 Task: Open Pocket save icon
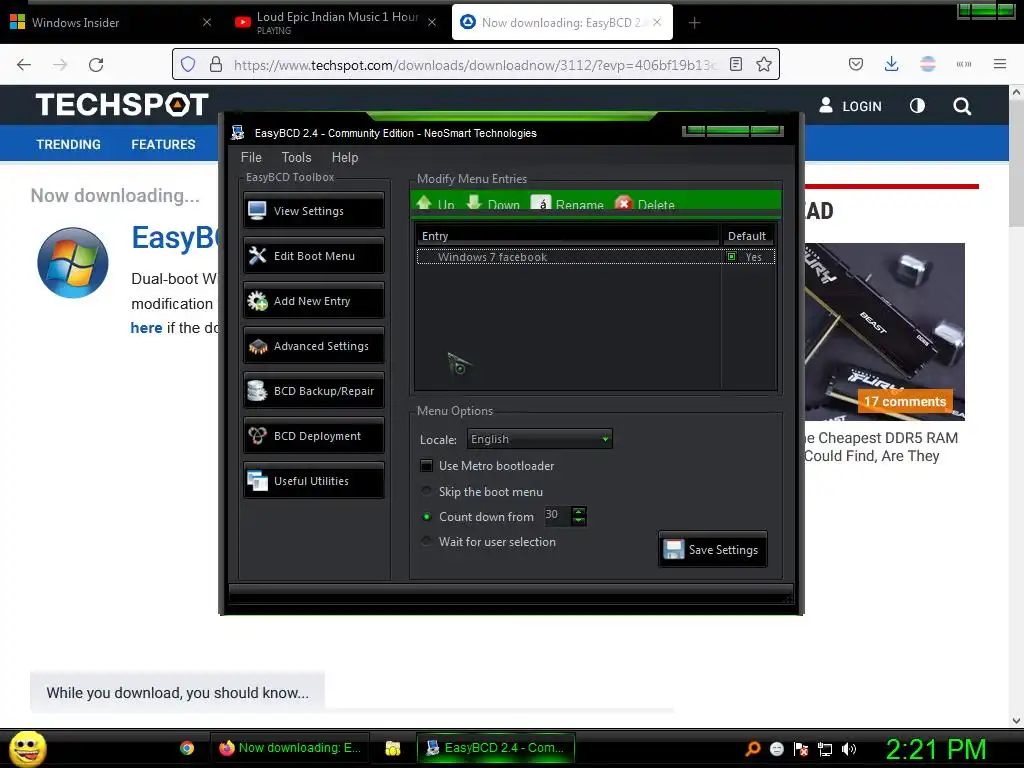coord(856,64)
